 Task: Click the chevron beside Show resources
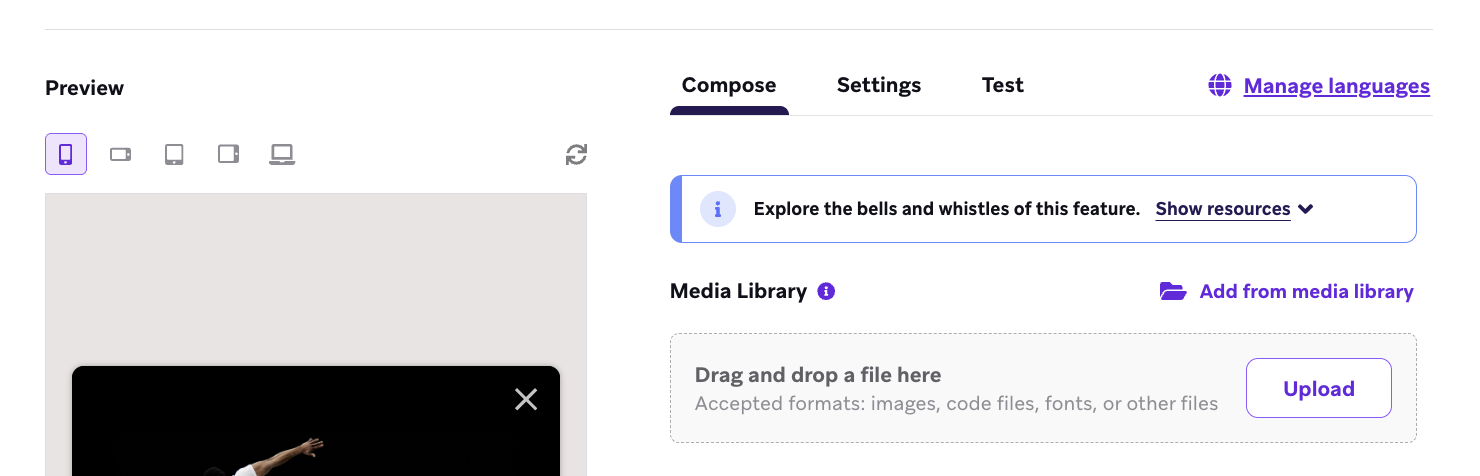(x=1305, y=209)
